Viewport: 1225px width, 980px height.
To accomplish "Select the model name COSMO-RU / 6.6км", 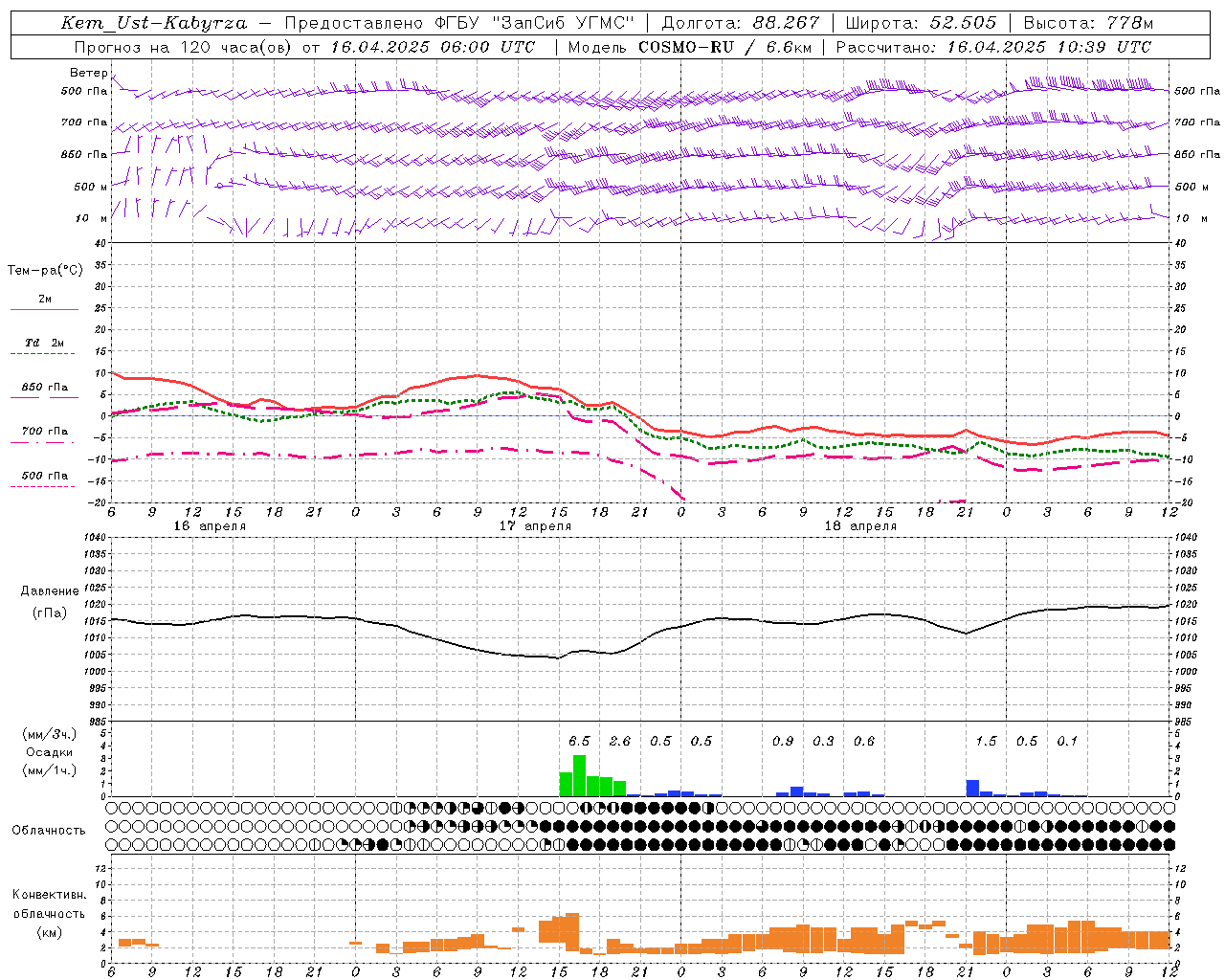I will coord(723,47).
